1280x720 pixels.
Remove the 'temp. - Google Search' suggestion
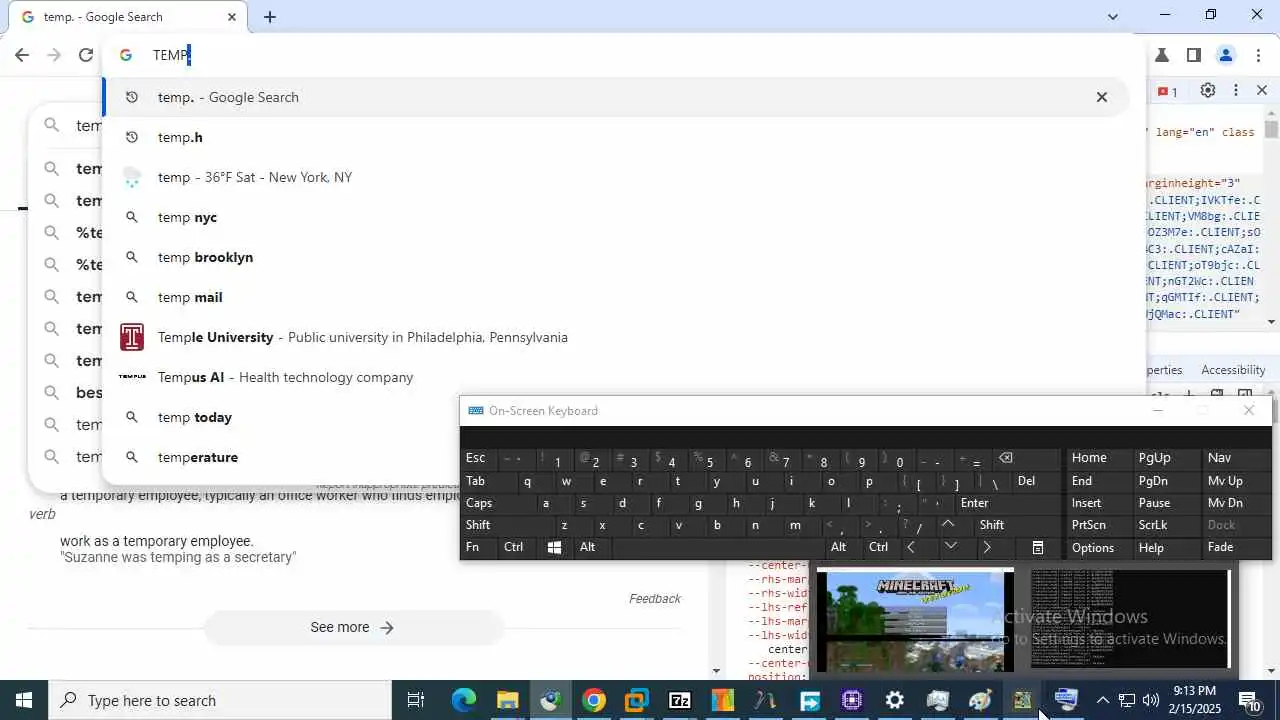(x=1102, y=97)
